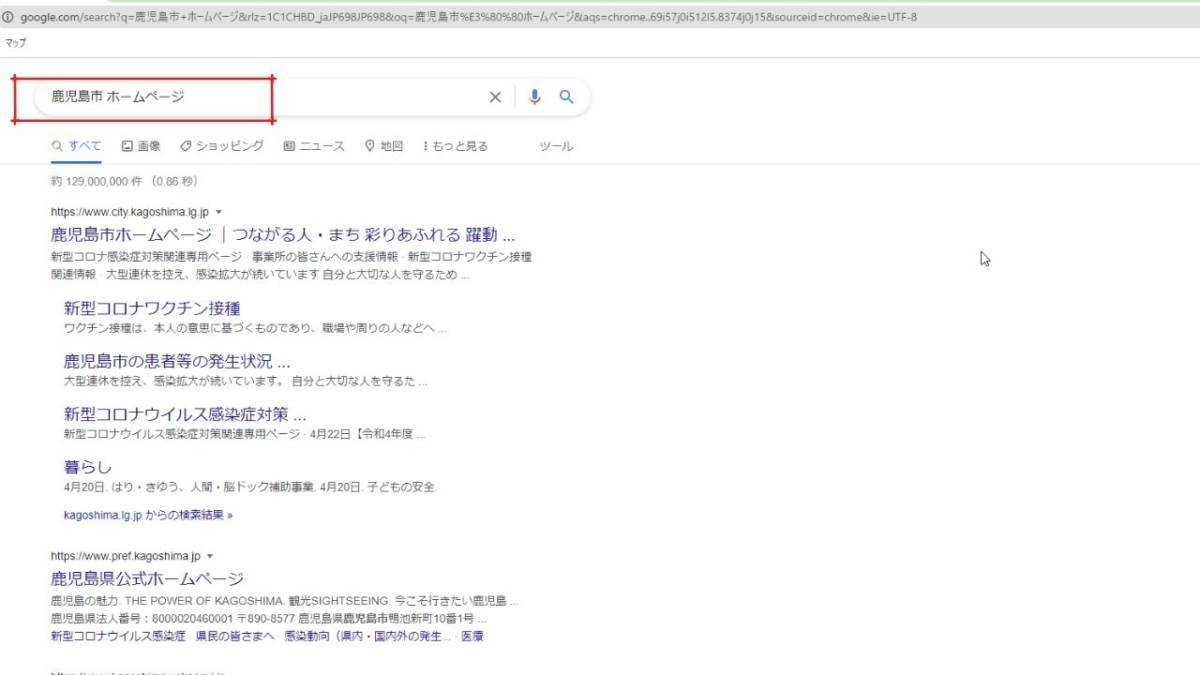
Task: View site information icon in address bar
Action: pos(8,17)
